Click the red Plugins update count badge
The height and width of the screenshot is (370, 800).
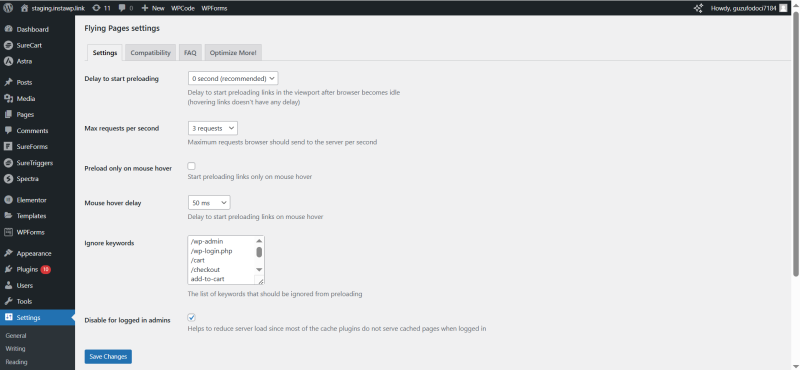(x=45, y=269)
